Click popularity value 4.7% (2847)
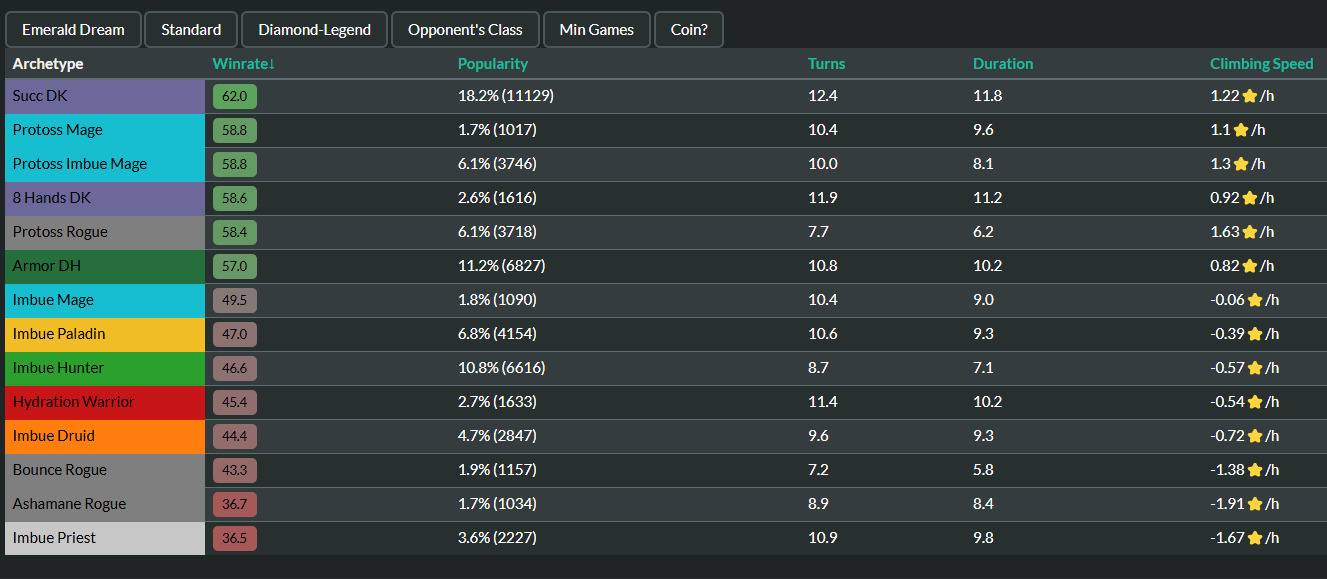Viewport: 1327px width, 579px height. pos(498,436)
